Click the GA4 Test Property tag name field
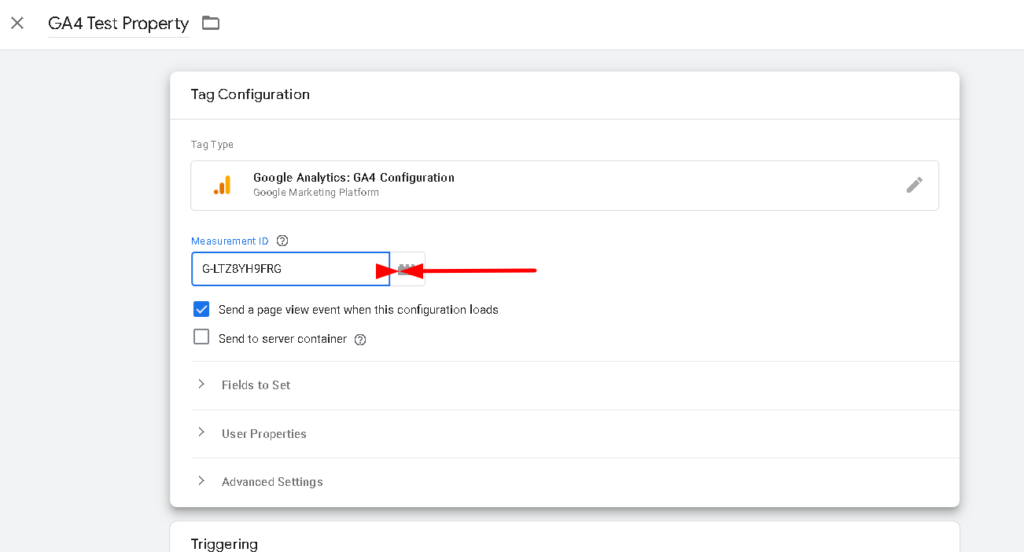The height and width of the screenshot is (552, 1024). point(118,24)
